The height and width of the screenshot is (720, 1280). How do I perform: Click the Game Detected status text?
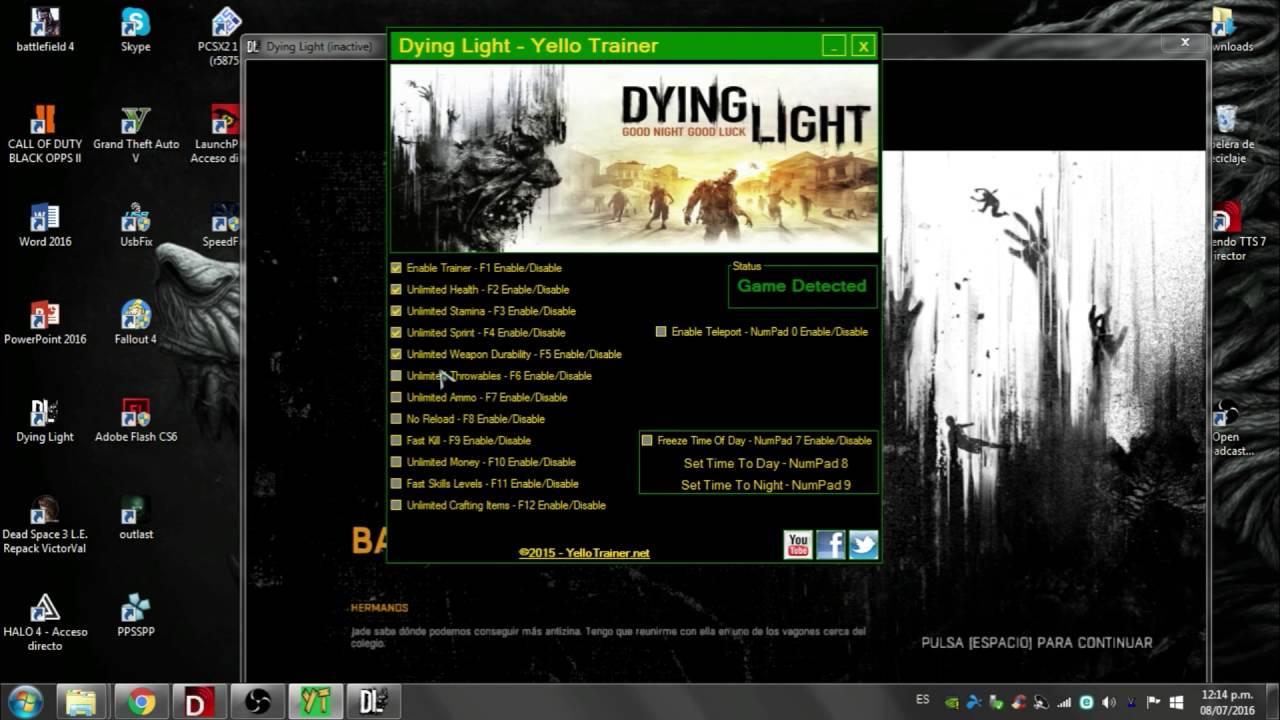[802, 286]
